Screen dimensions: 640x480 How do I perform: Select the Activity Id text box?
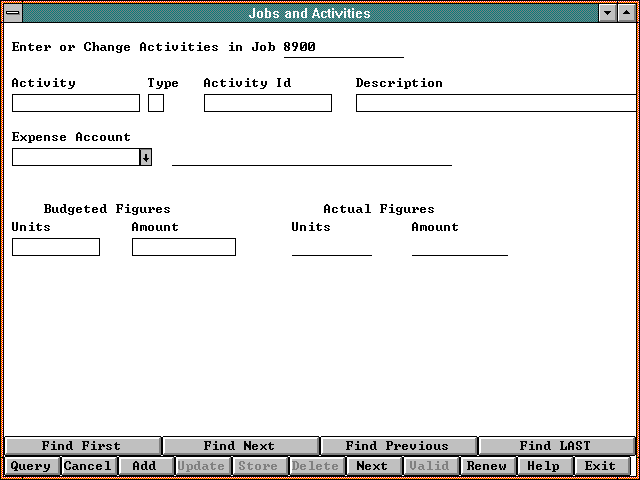[267, 103]
